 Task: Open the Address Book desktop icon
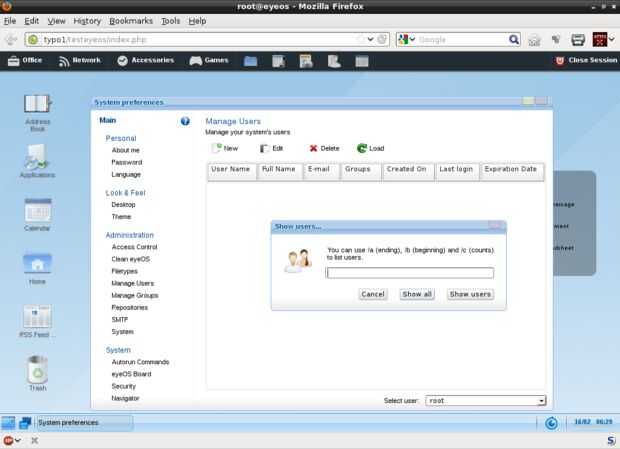(x=37, y=104)
